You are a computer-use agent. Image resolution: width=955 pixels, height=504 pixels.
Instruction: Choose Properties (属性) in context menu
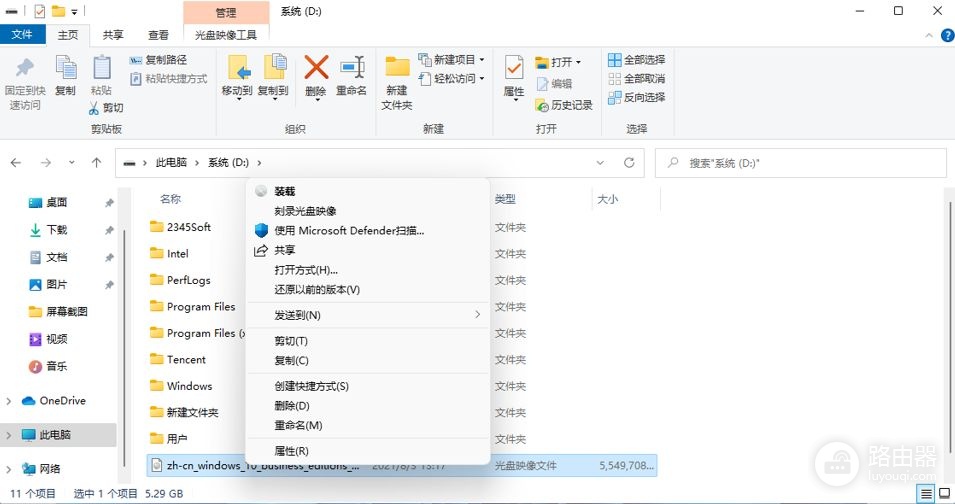tap(368, 451)
